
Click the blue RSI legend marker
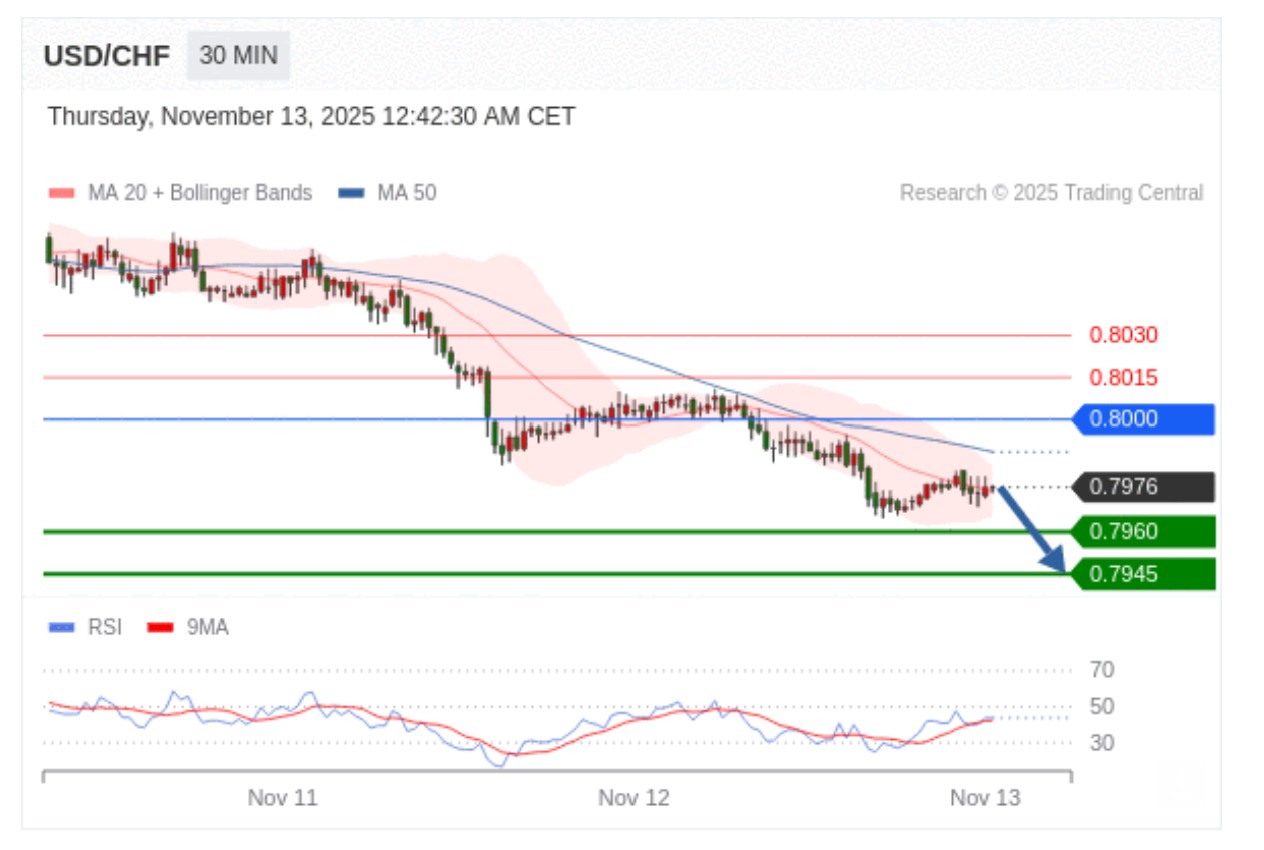coord(61,628)
